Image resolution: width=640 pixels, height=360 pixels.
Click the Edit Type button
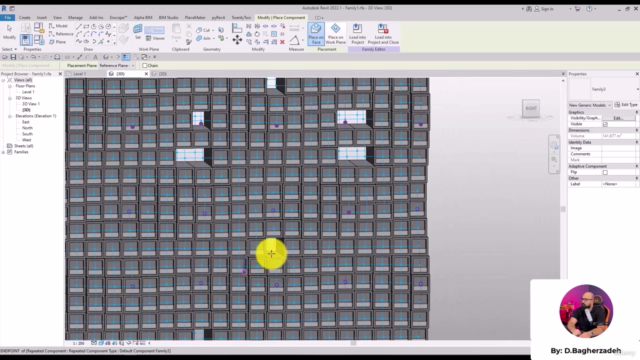626,105
